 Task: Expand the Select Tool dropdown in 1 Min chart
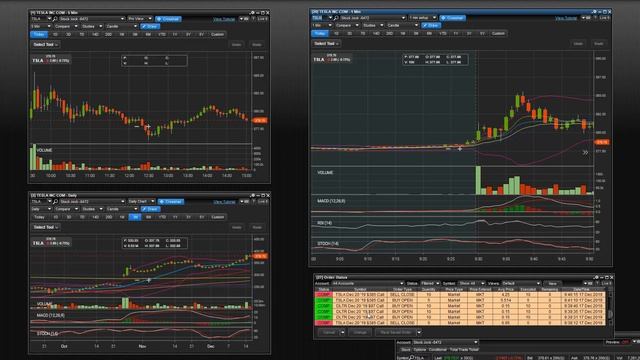[x=326, y=44]
